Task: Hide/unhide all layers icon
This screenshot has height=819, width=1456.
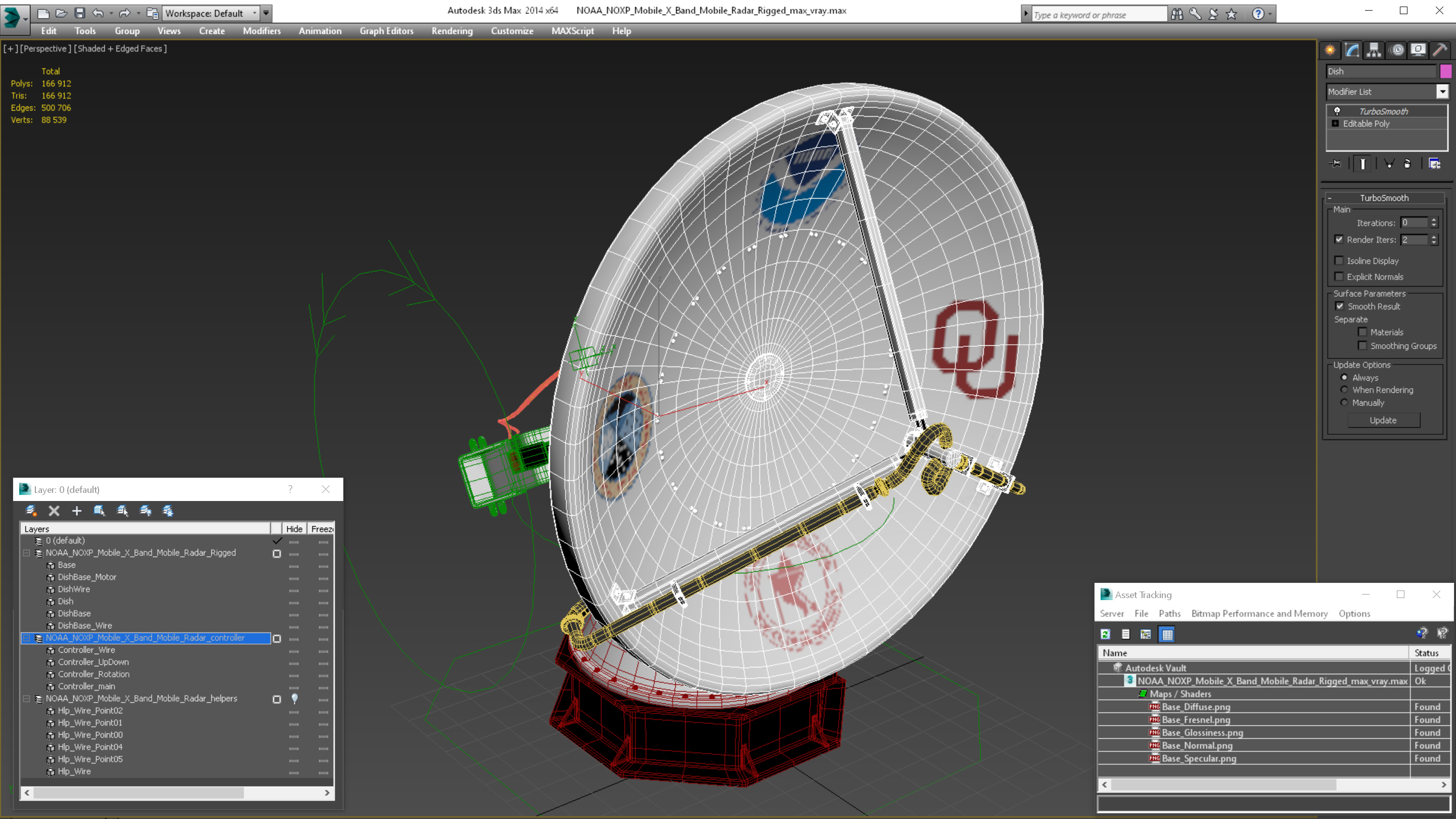Action: 145,511
